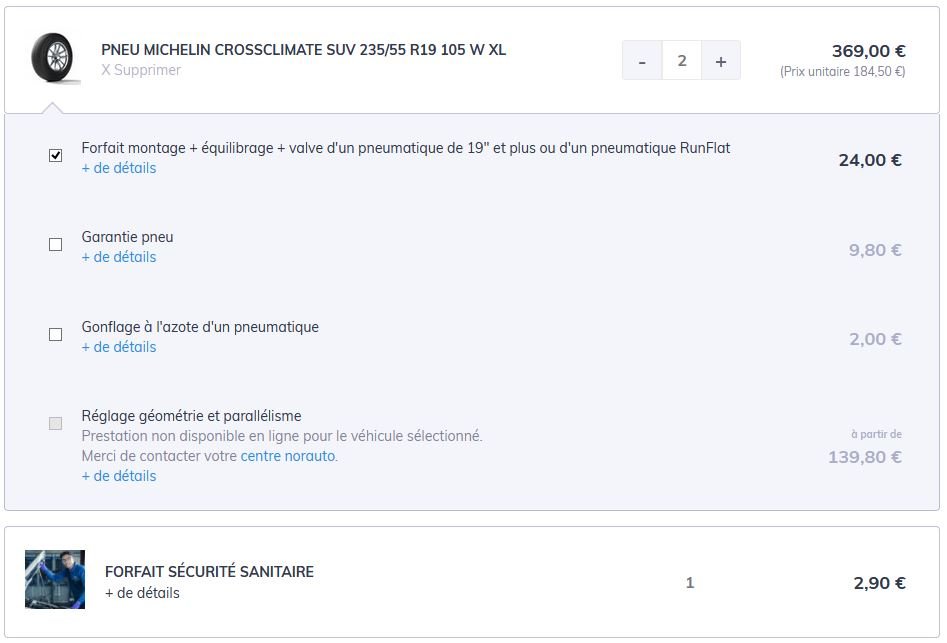Expand details under Réglage géométrie et parallélisme

[x=119, y=476]
